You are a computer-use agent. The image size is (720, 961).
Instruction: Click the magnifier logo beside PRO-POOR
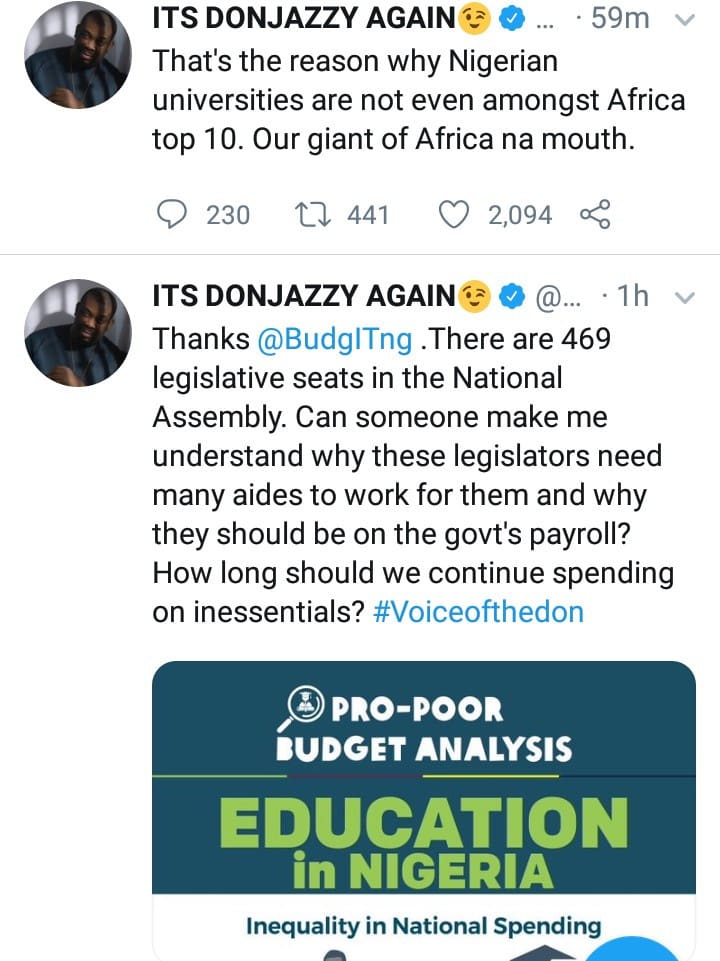coord(303,710)
